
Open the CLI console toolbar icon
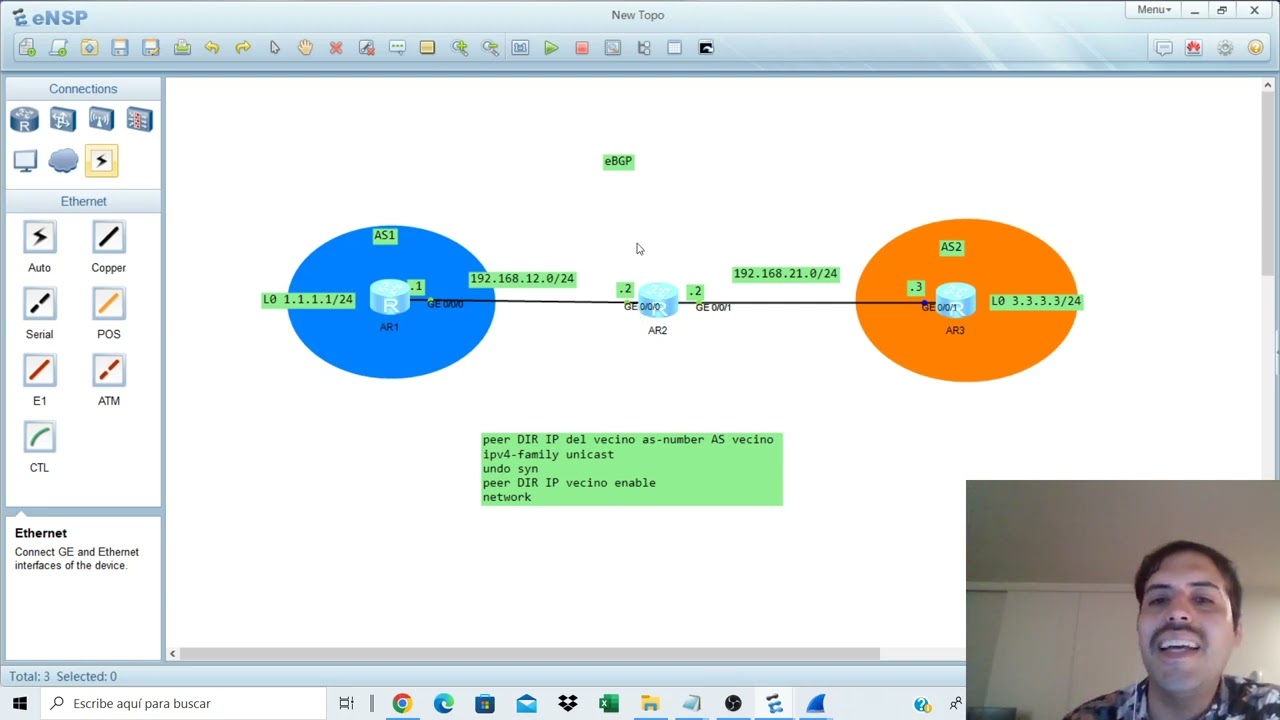click(706, 48)
